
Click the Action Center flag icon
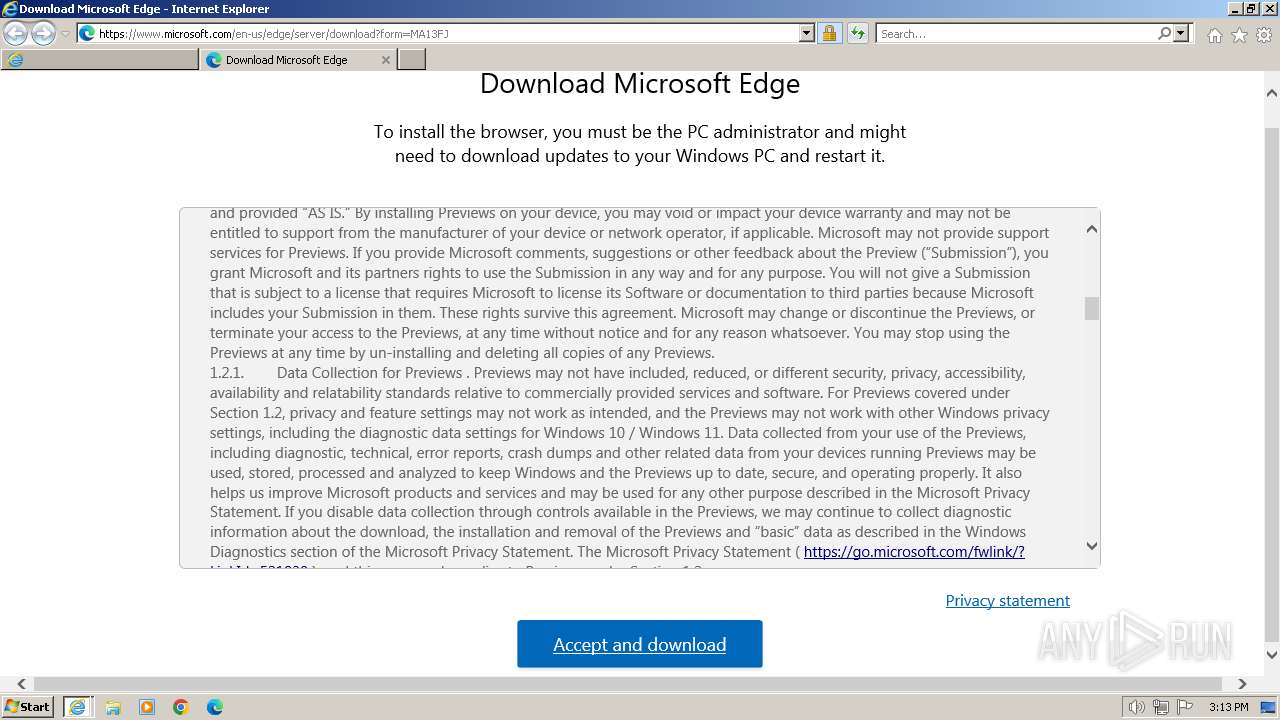pyautogui.click(x=1184, y=707)
